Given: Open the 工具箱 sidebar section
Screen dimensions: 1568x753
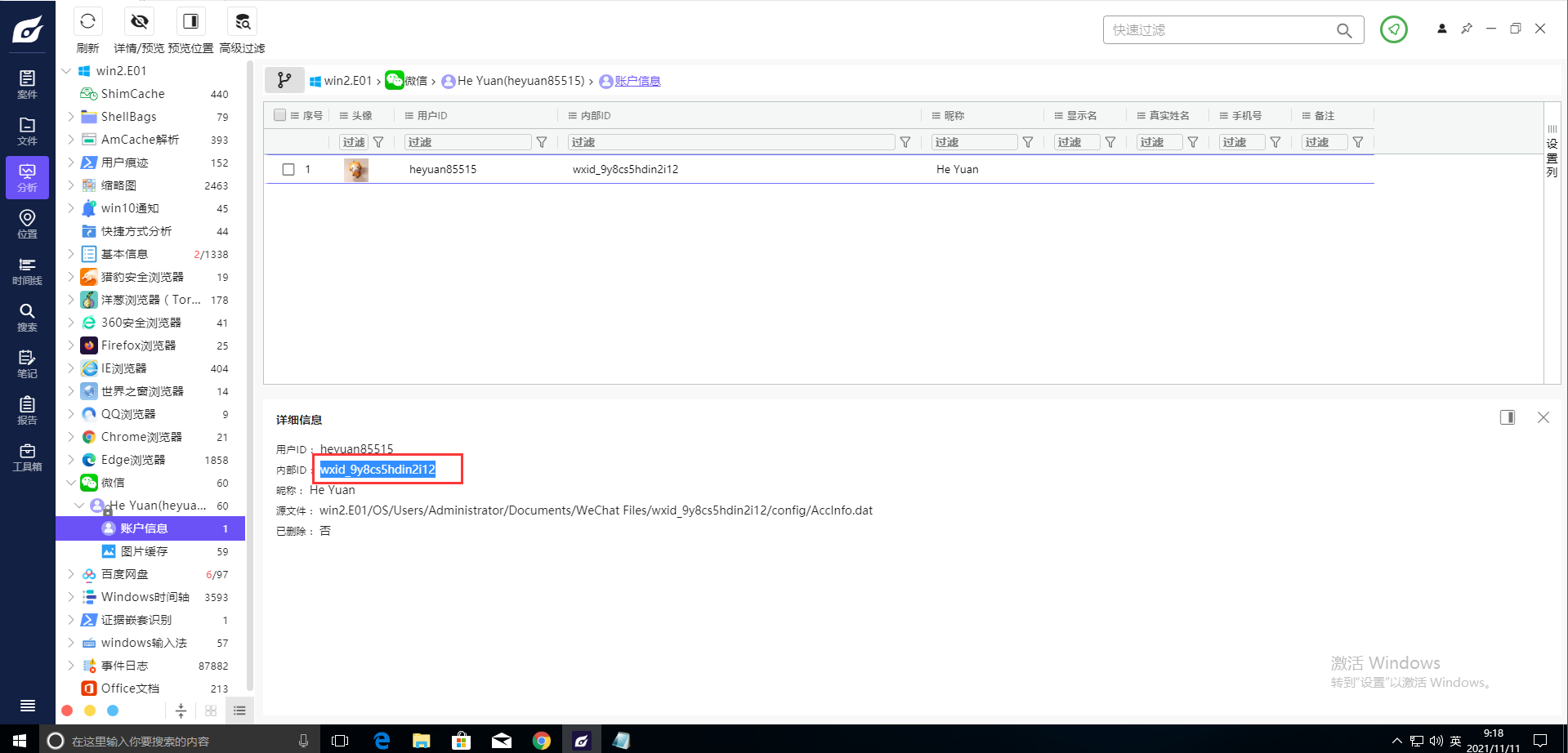Looking at the screenshot, I should pyautogui.click(x=27, y=457).
